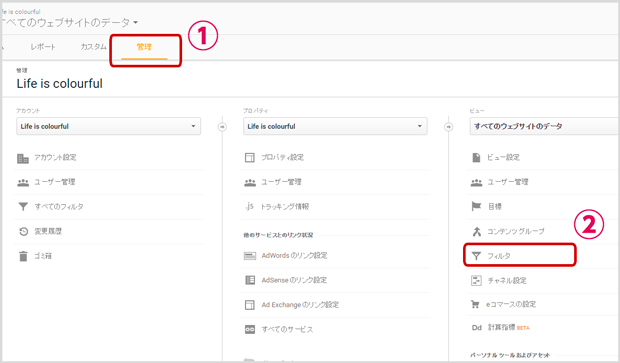The width and height of the screenshot is (620, 363).
Task: Click the arrow circle between property and view columns
Action: [x=448, y=127]
